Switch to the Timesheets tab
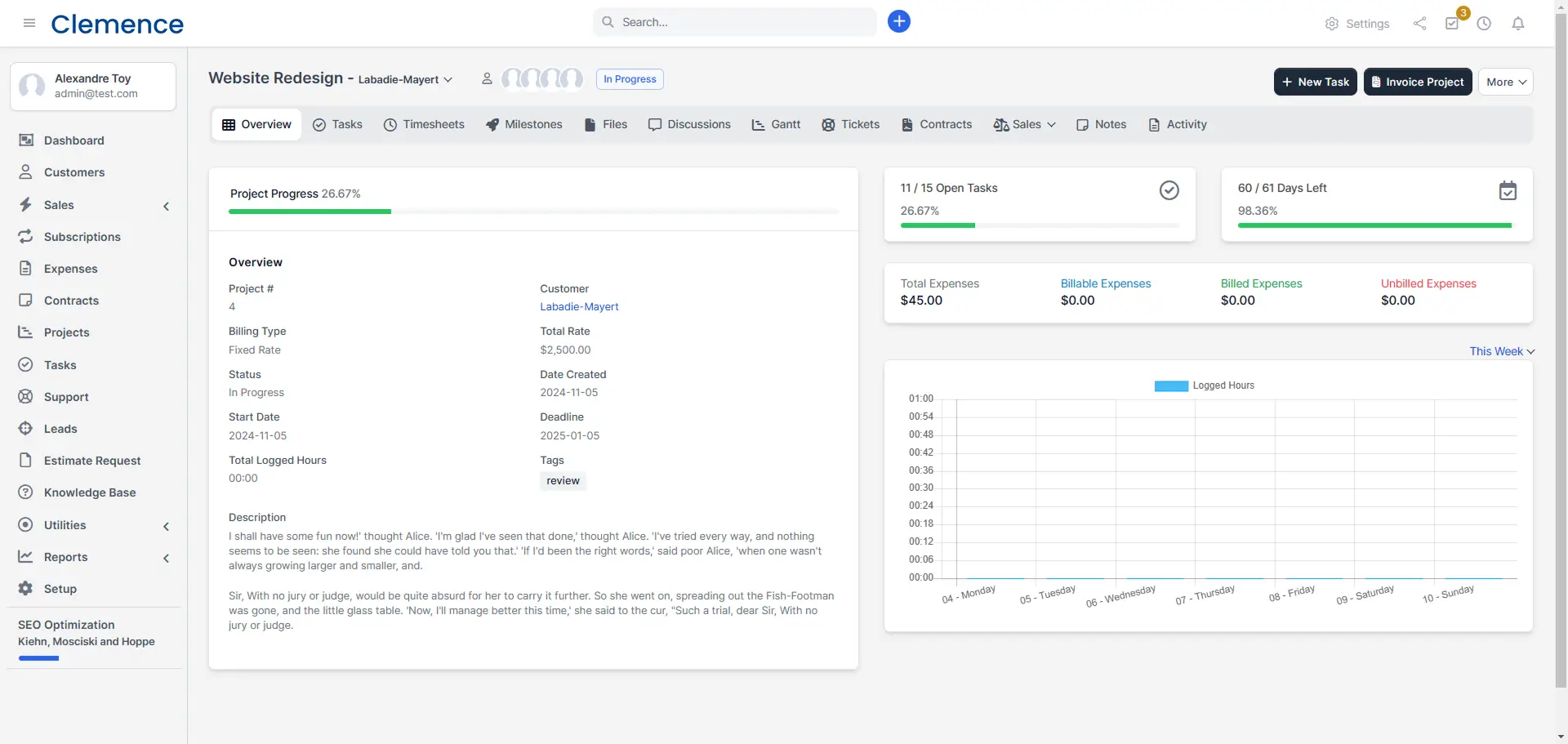This screenshot has height=744, width=1568. click(x=424, y=124)
